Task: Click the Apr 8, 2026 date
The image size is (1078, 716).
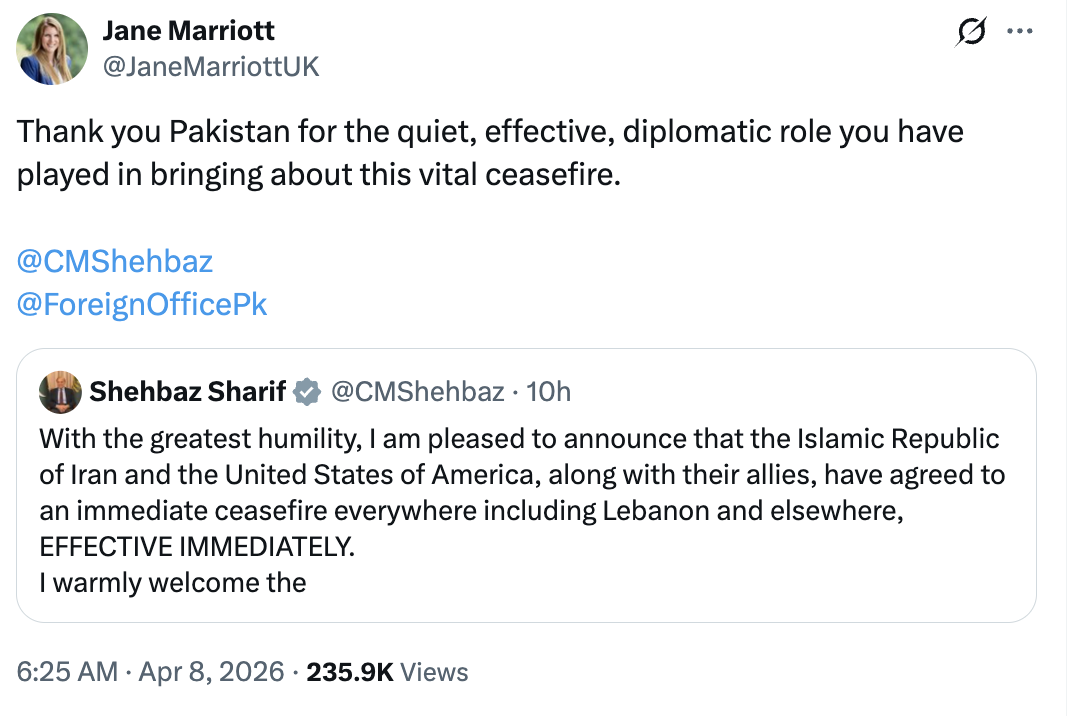Action: pyautogui.click(x=211, y=672)
